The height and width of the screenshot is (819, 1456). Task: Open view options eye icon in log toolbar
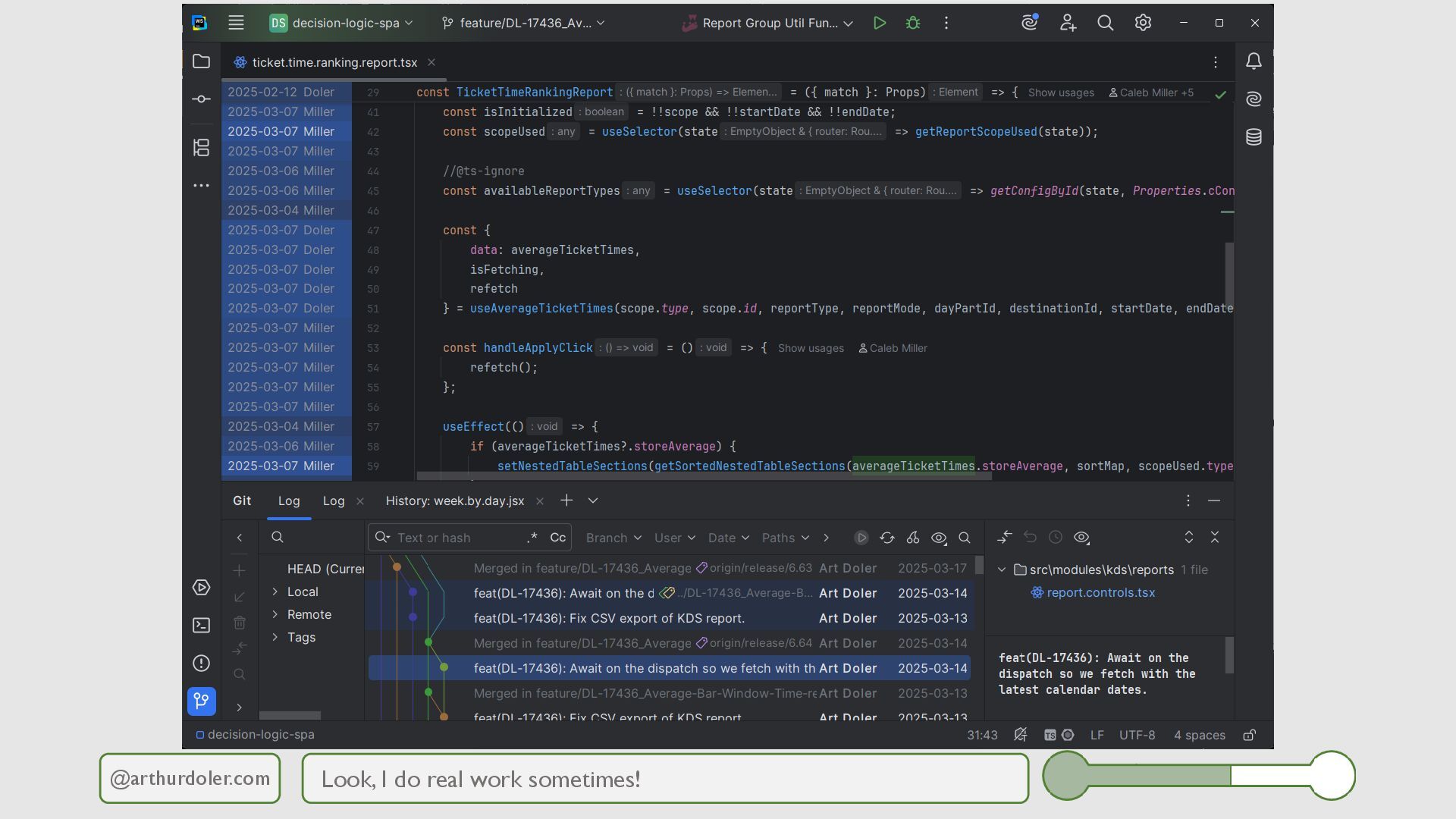939,538
